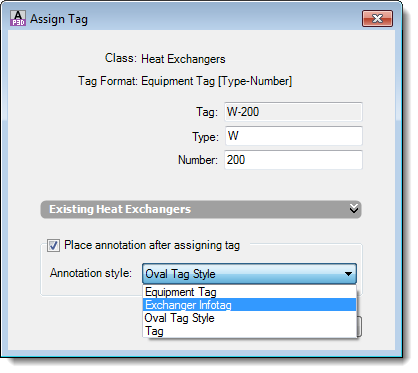Click the partially hidden button behind dropdown list
This screenshot has width=418, height=373.
click(x=359, y=327)
